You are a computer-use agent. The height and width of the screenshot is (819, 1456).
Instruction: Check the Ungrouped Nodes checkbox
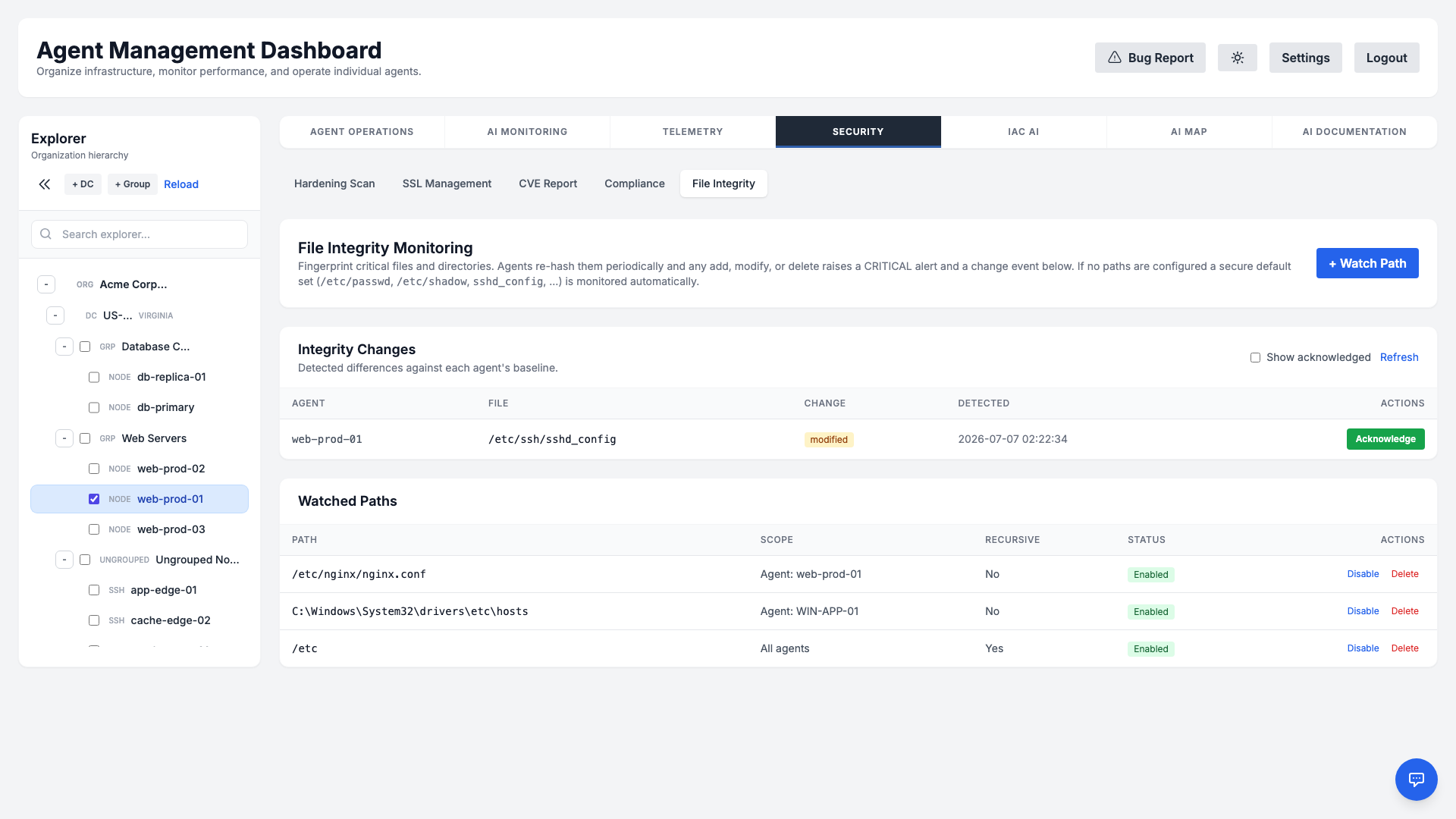[85, 560]
